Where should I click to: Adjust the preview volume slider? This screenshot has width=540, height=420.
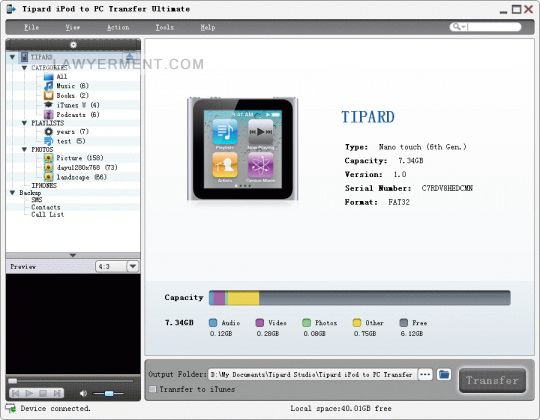coord(109,393)
